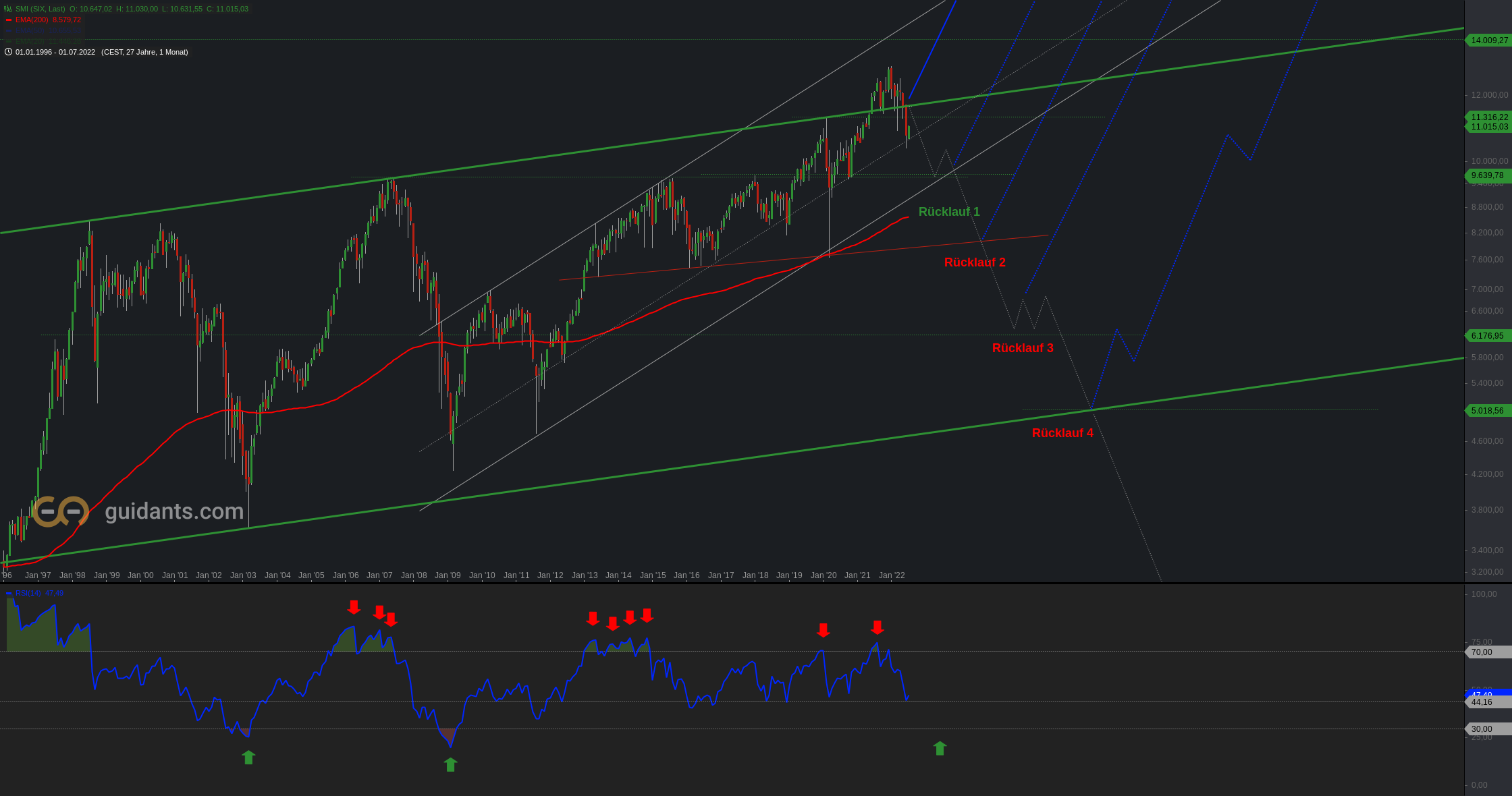Click the rightmost green up arrow in RSI panel
The image size is (1512, 796).
click(x=940, y=748)
